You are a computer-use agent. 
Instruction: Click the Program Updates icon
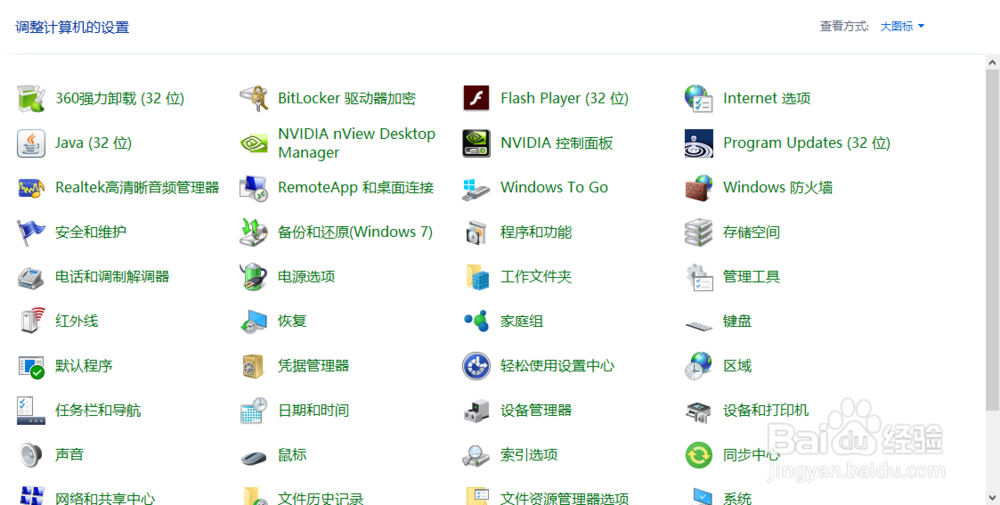[x=698, y=143]
